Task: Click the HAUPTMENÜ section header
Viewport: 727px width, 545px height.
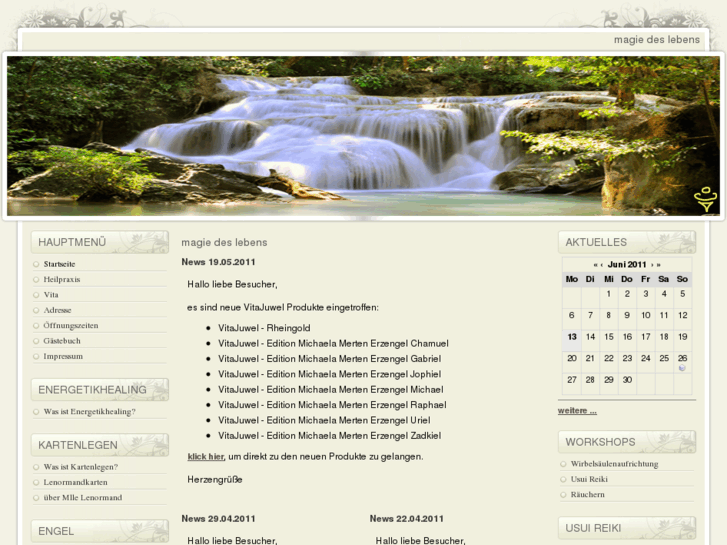Action: pyautogui.click(x=100, y=242)
